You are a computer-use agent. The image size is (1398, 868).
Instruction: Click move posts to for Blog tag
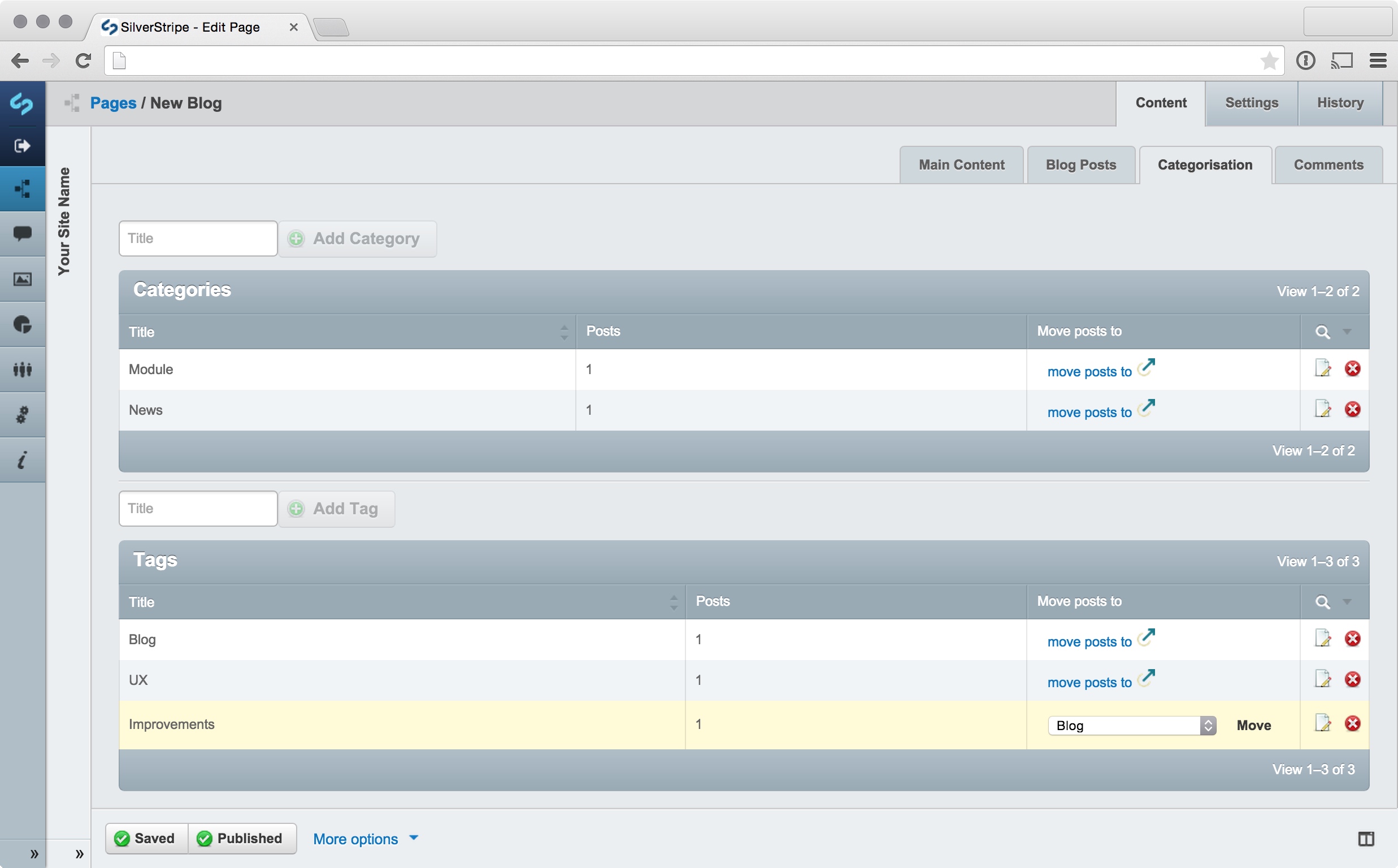tap(1089, 642)
